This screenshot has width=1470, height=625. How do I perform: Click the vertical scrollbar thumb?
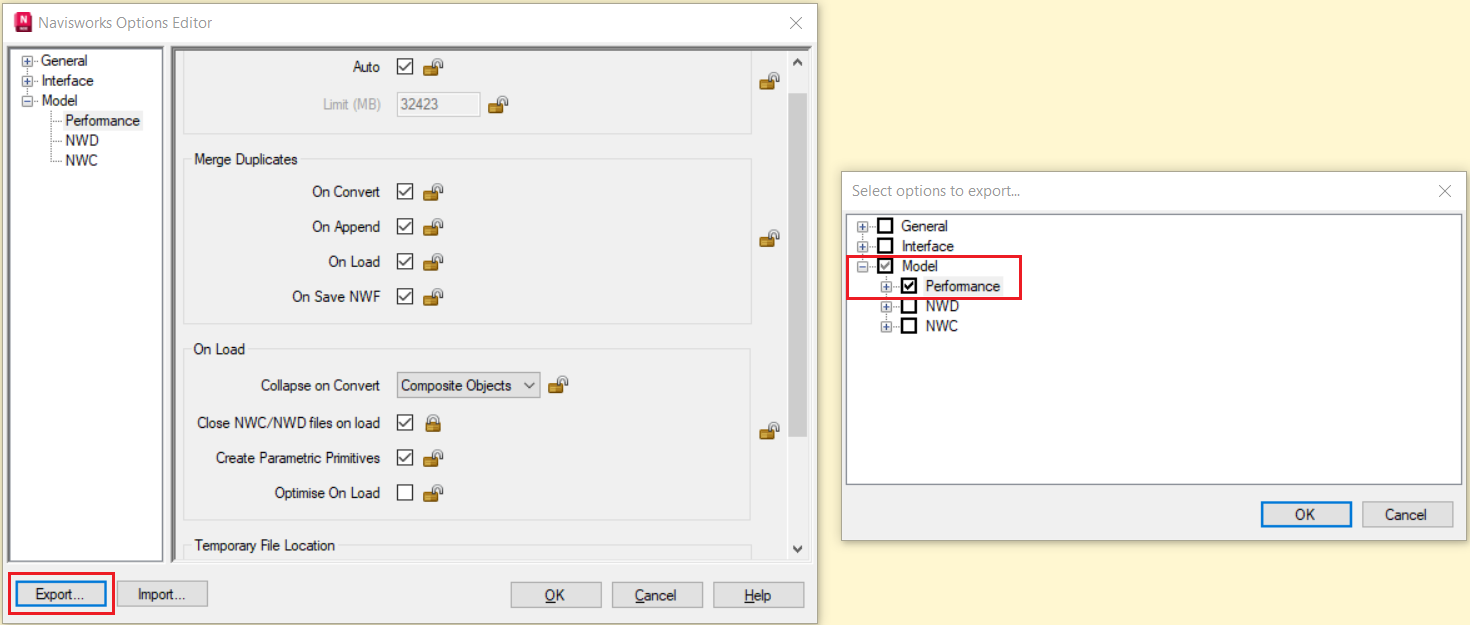coord(797,265)
